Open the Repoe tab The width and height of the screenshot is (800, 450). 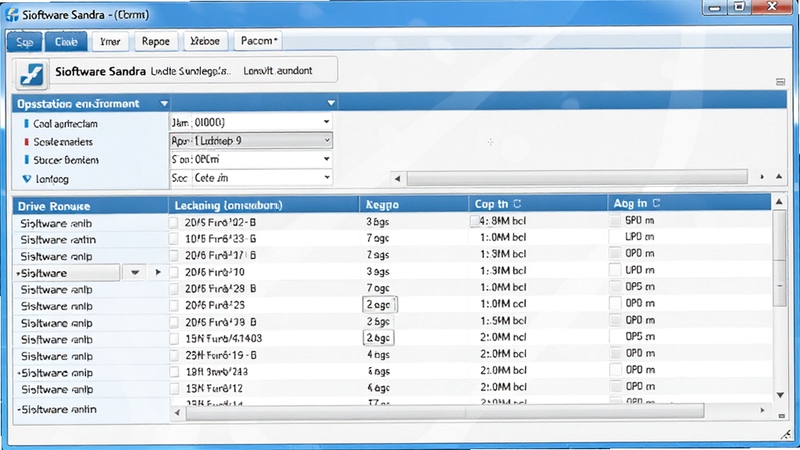pyautogui.click(x=156, y=41)
